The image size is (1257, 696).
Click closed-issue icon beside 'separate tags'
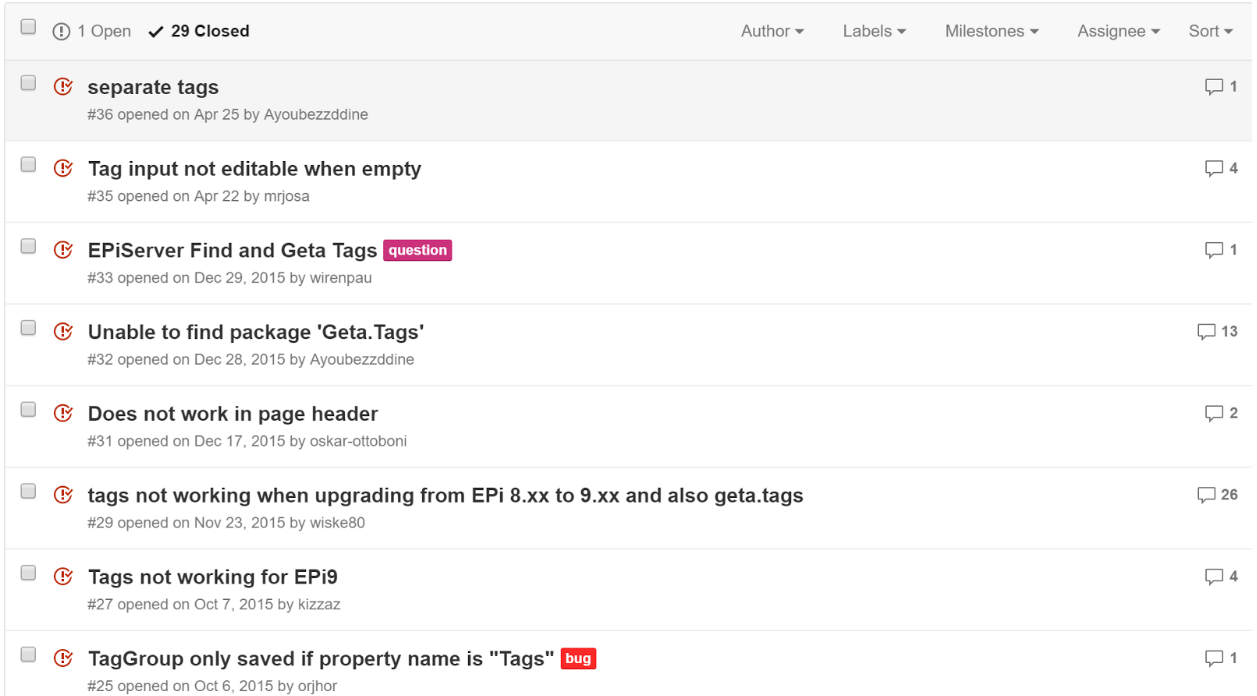click(x=63, y=87)
